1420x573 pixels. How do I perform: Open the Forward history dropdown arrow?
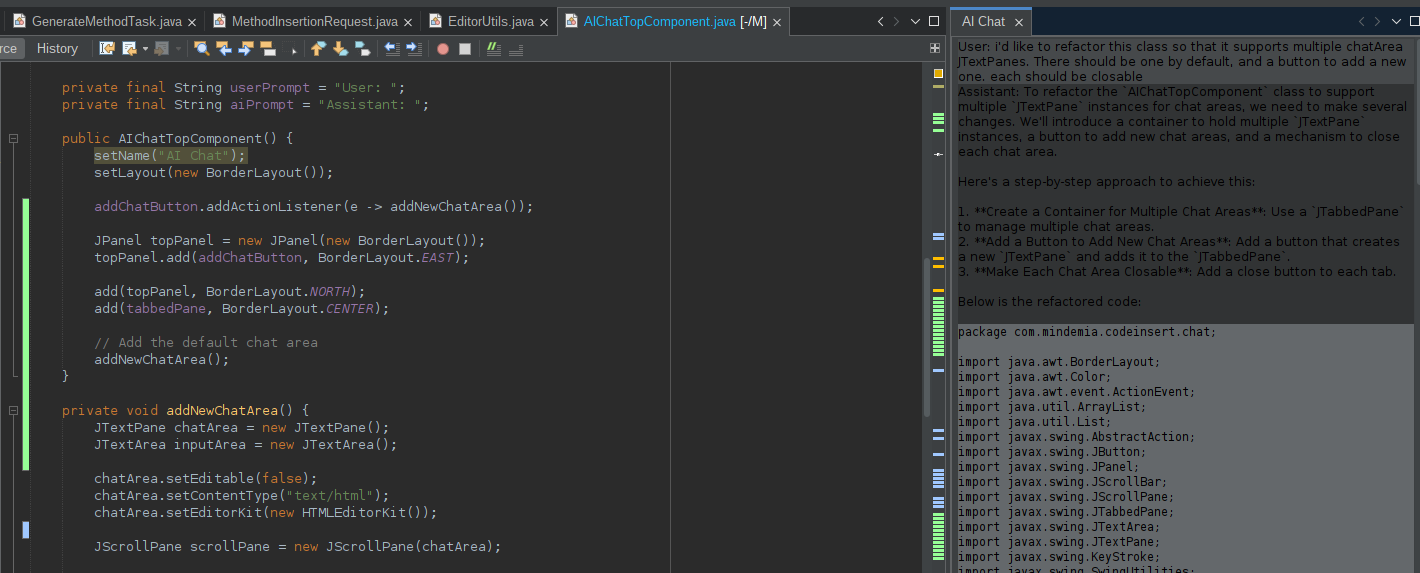pos(179,48)
